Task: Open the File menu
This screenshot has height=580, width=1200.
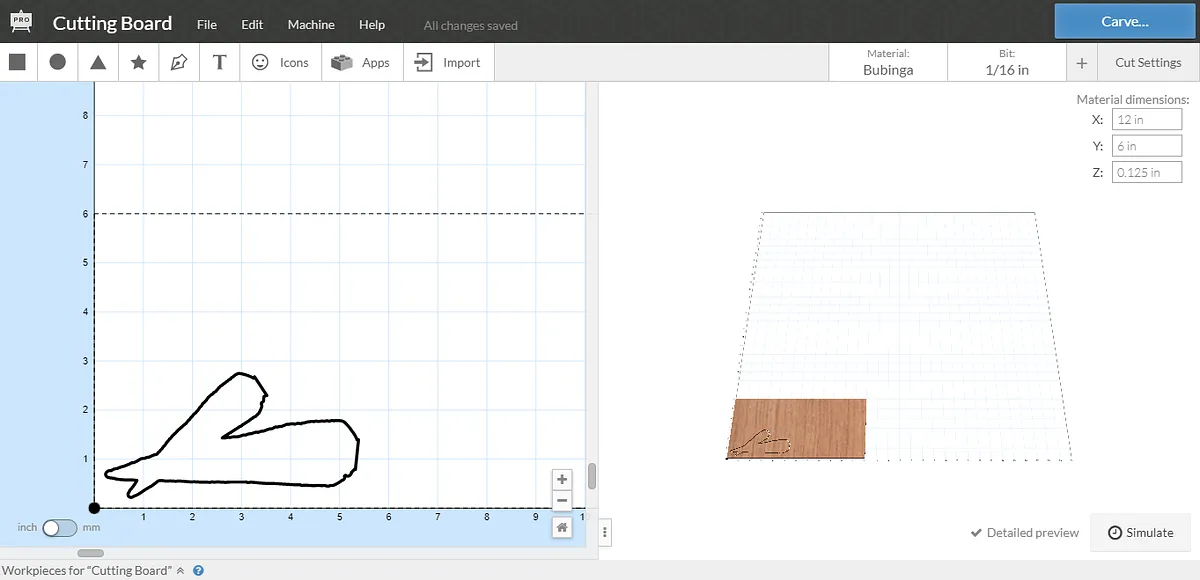Action: click(207, 24)
